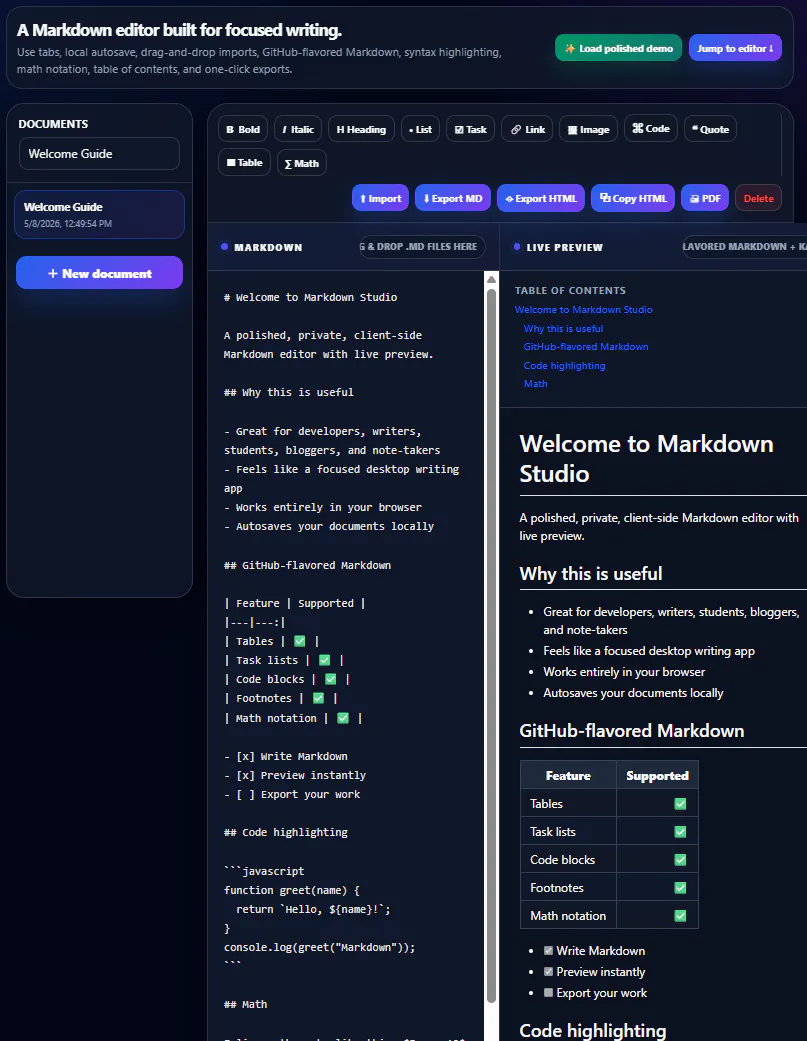Go to 'GitHub-flavored Markdown' in contents

pos(586,347)
